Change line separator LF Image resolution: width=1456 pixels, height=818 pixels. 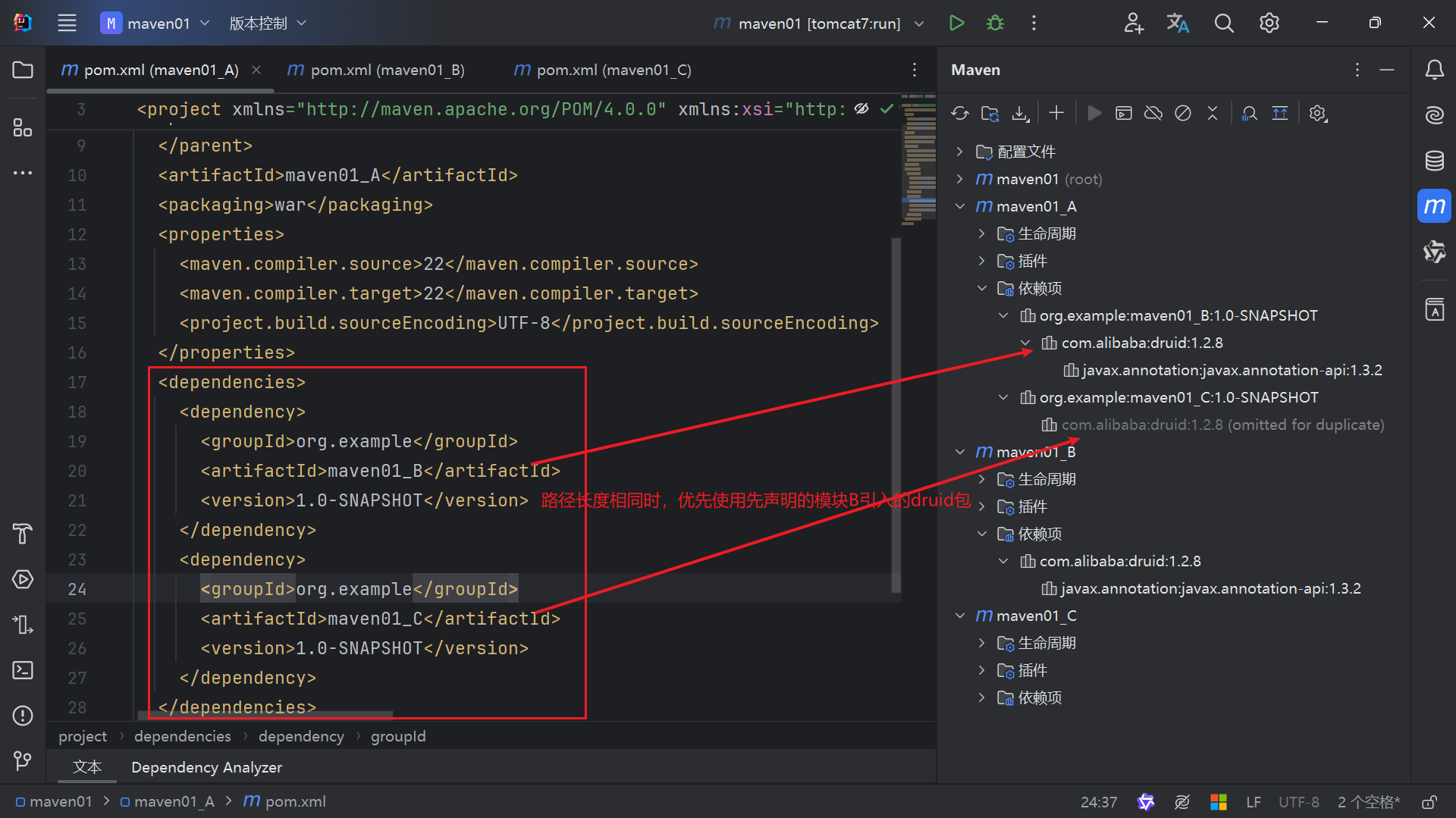(x=1253, y=802)
